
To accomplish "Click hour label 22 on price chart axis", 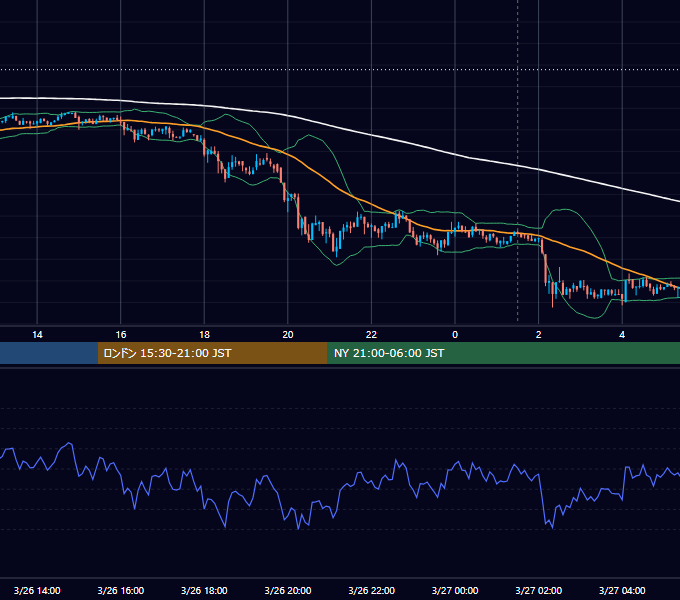I will 372,335.
